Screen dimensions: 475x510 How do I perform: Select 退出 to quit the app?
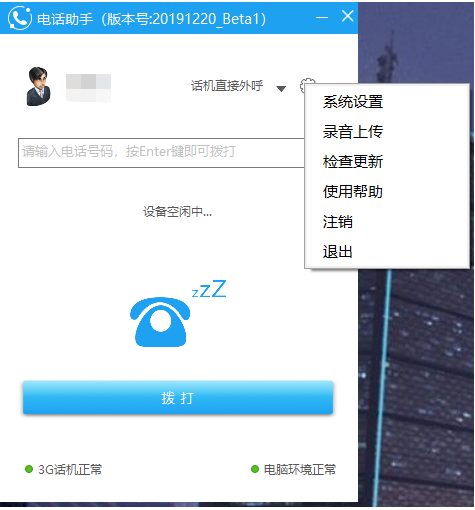pyautogui.click(x=338, y=252)
